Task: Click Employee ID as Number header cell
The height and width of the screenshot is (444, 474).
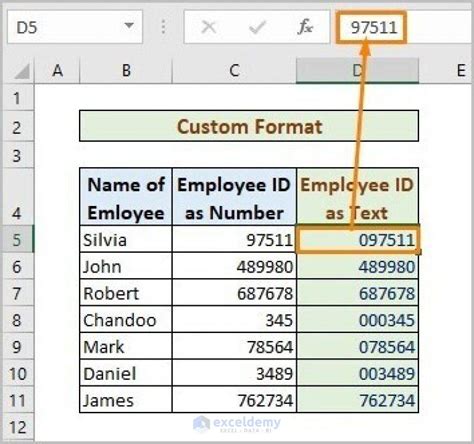Action: [x=234, y=197]
